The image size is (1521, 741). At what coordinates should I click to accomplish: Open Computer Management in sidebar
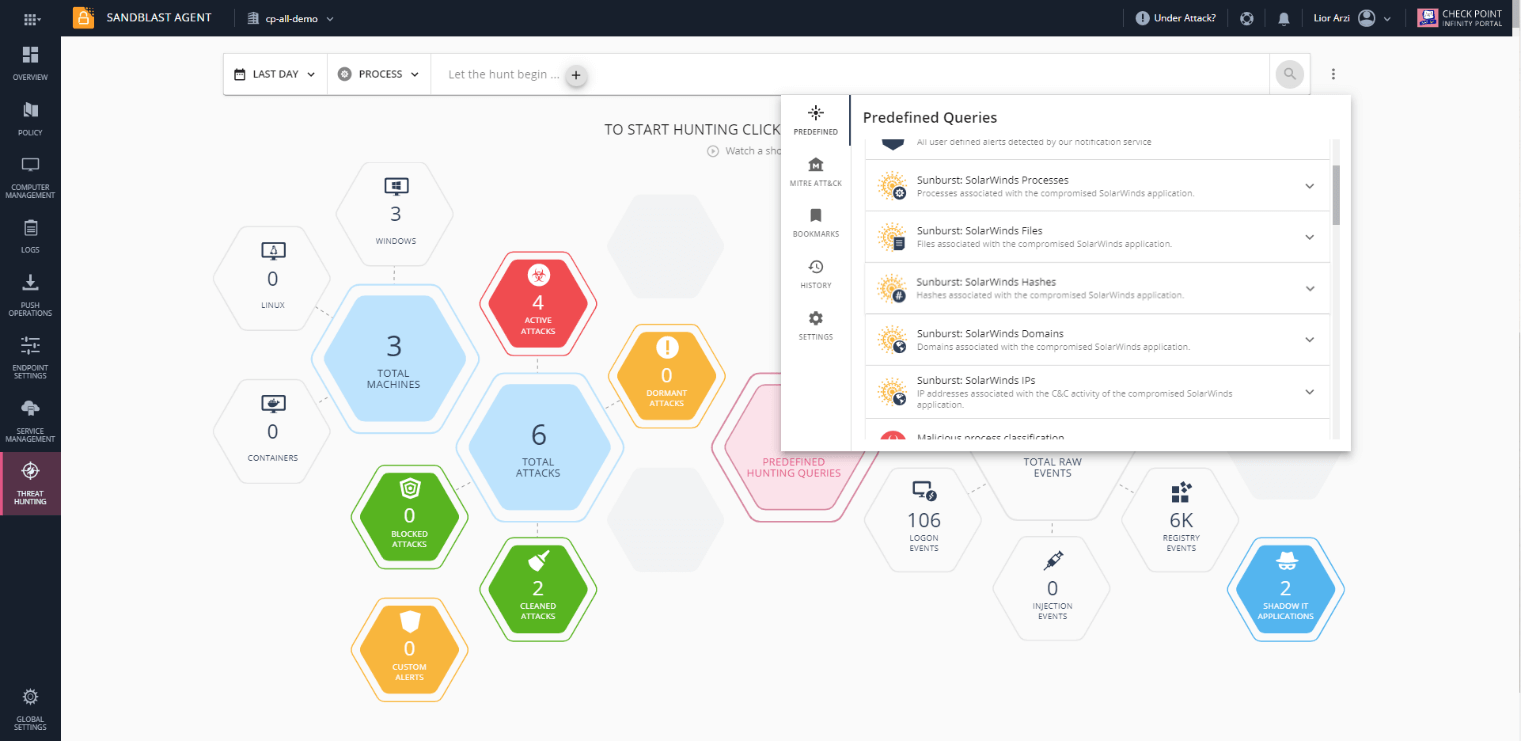[x=30, y=177]
